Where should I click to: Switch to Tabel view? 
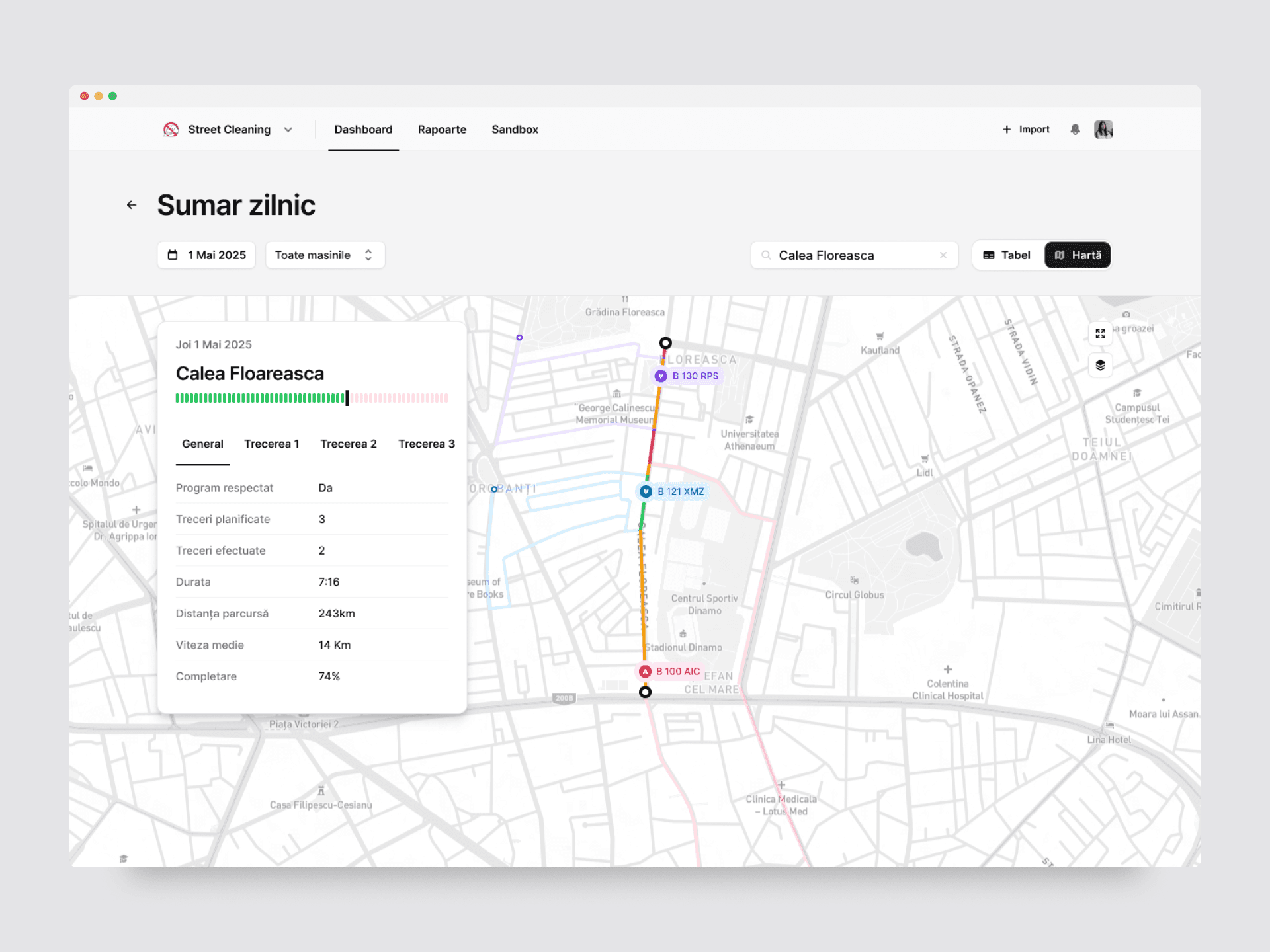1007,255
